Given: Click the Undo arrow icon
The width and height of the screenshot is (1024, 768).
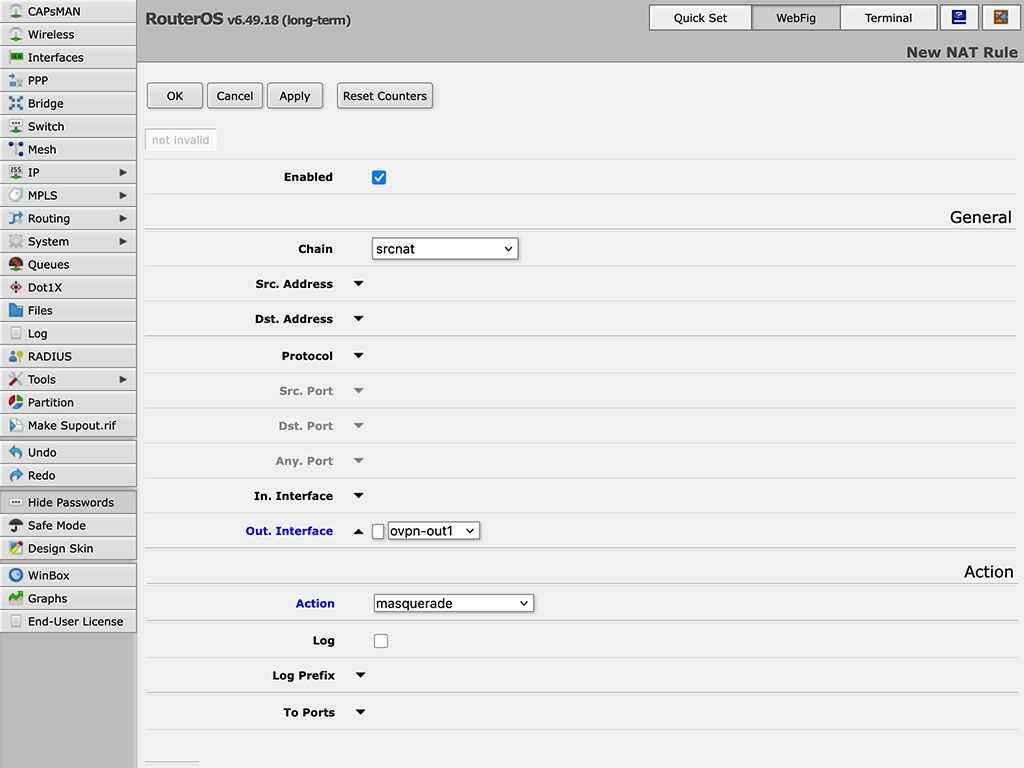Looking at the screenshot, I should (x=16, y=453).
